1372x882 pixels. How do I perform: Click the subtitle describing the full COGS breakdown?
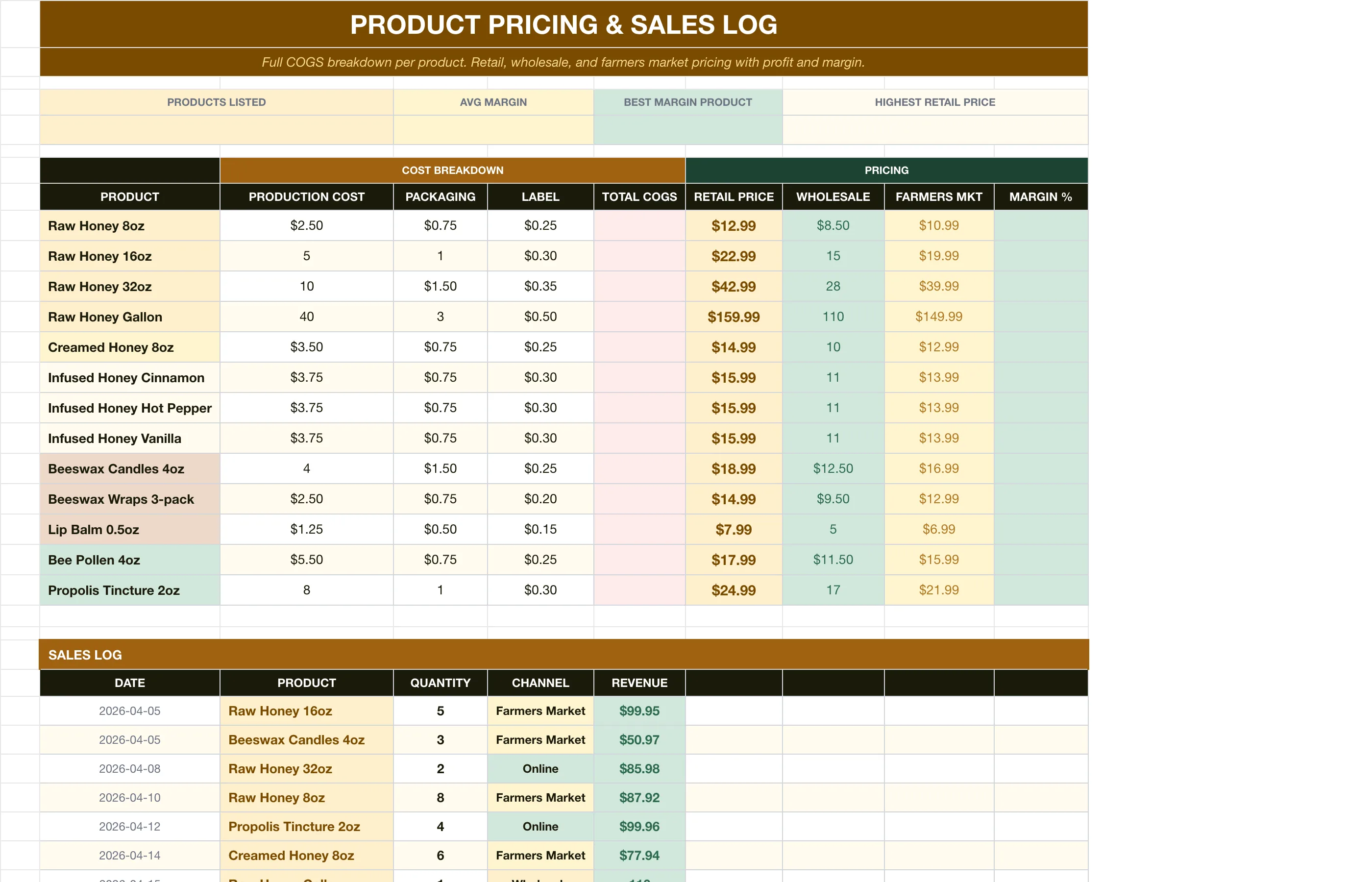(x=563, y=62)
